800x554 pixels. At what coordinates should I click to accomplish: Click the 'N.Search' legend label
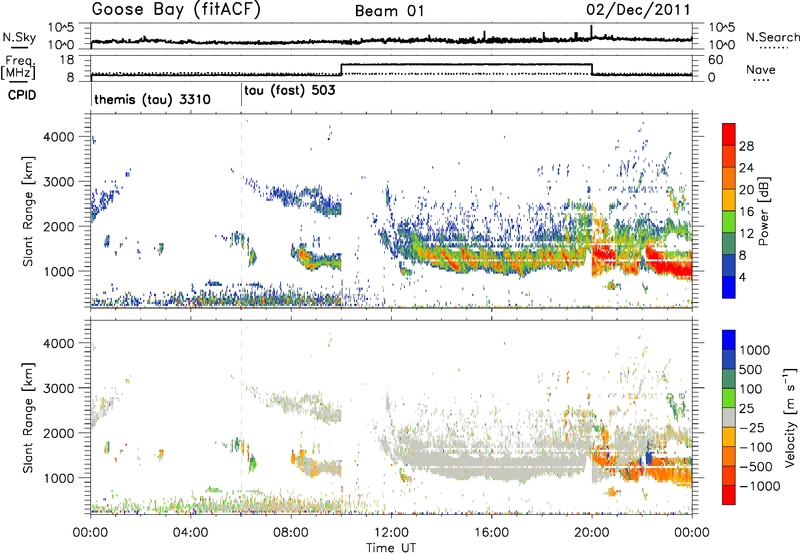pyautogui.click(x=772, y=37)
